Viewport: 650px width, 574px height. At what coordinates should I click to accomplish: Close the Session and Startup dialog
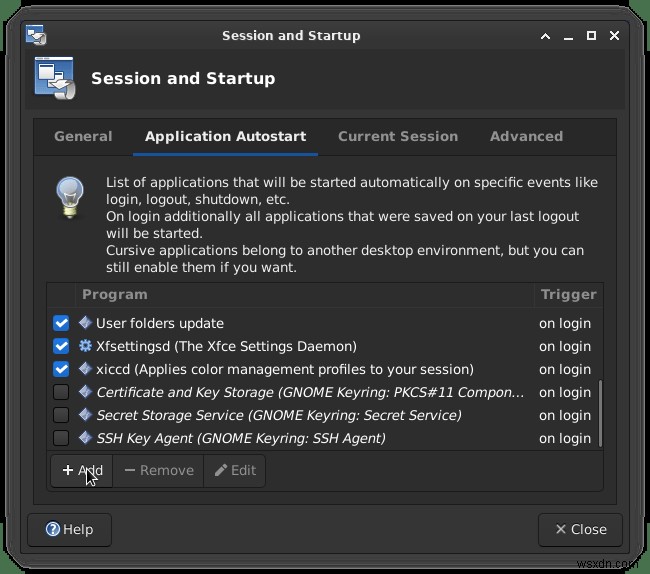pos(580,529)
